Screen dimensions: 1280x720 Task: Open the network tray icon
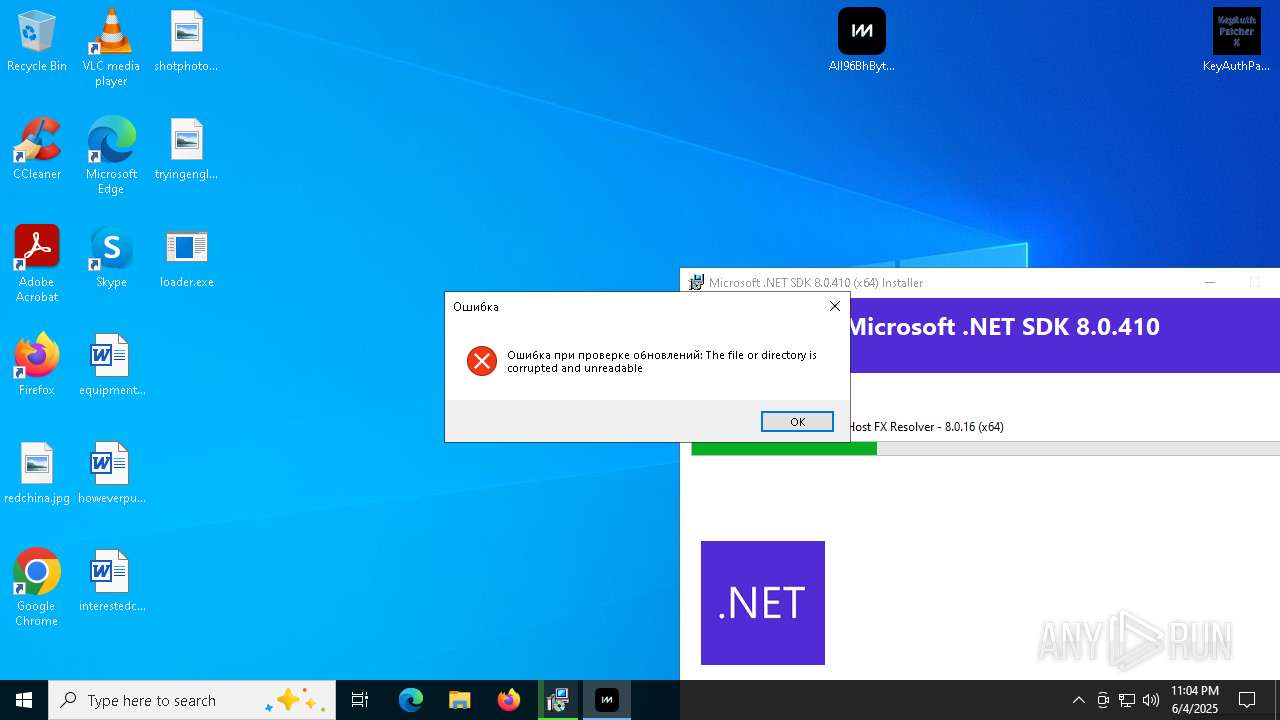click(x=1127, y=700)
